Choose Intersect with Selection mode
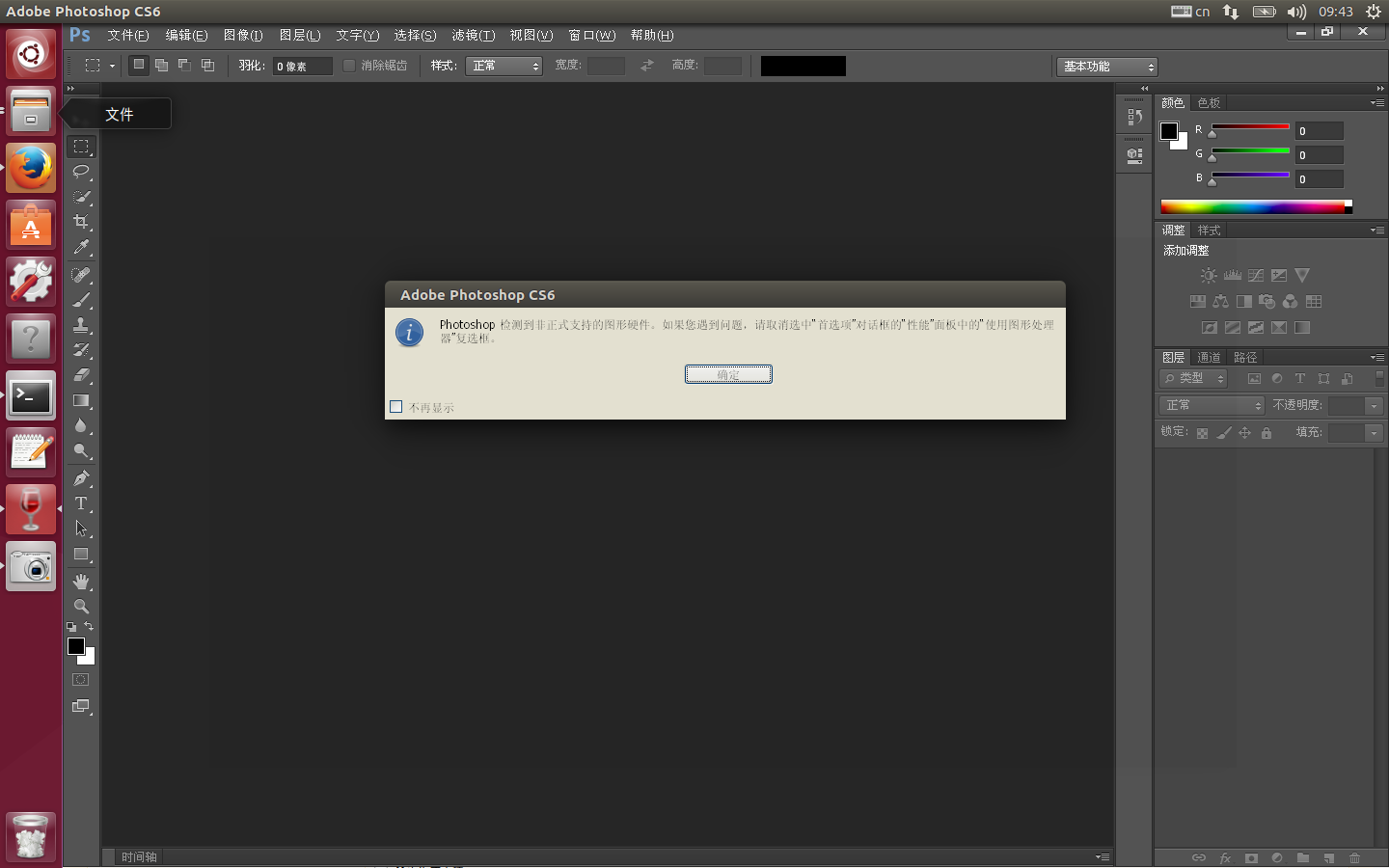Screen dimensions: 1389x868 [207, 65]
